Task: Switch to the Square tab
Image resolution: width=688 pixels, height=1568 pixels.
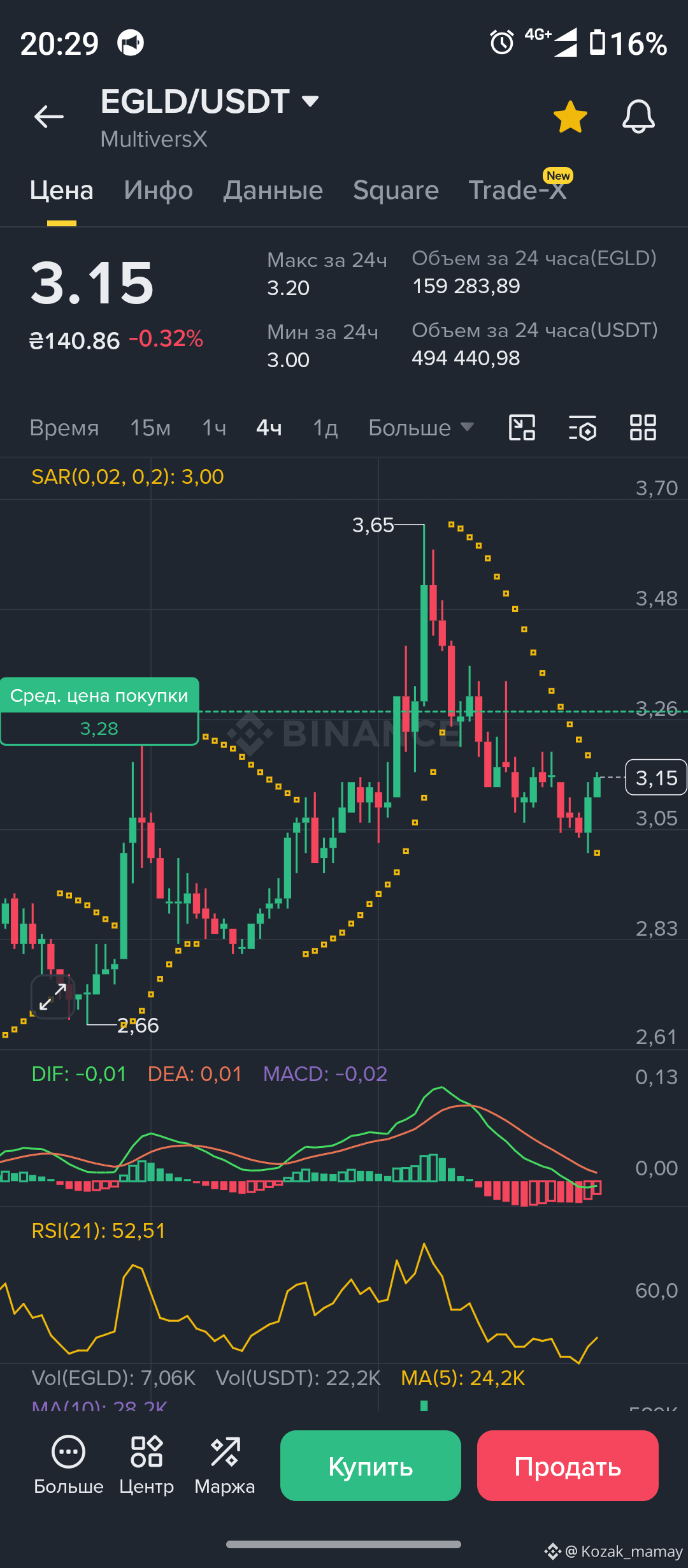Action: point(396,190)
